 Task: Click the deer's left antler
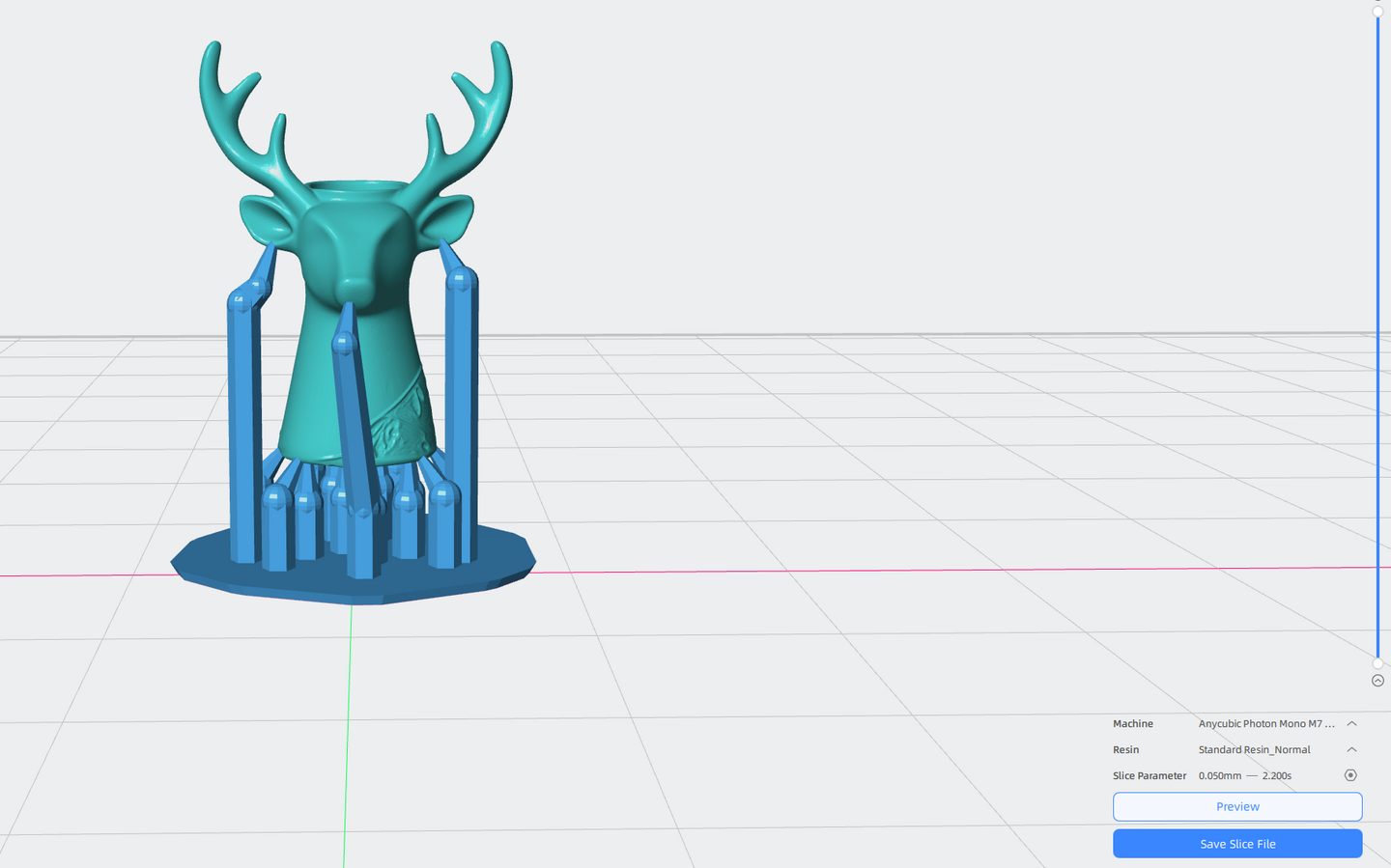tap(241, 116)
